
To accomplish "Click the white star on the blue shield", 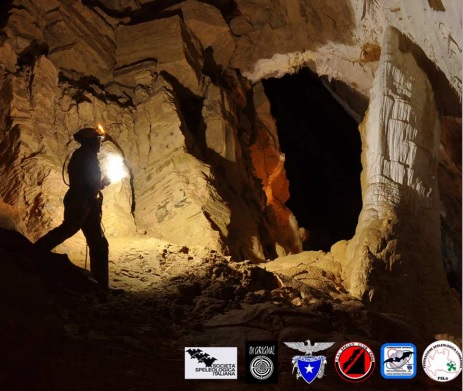I will coord(309,367).
